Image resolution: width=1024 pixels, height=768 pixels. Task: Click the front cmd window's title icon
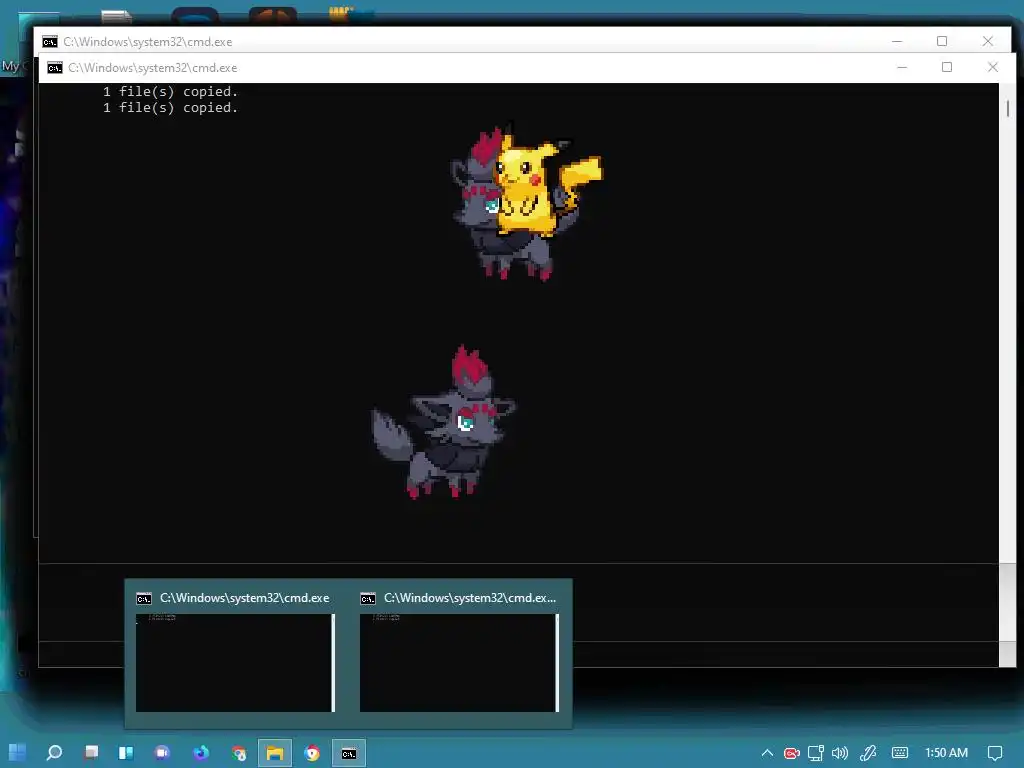point(55,68)
